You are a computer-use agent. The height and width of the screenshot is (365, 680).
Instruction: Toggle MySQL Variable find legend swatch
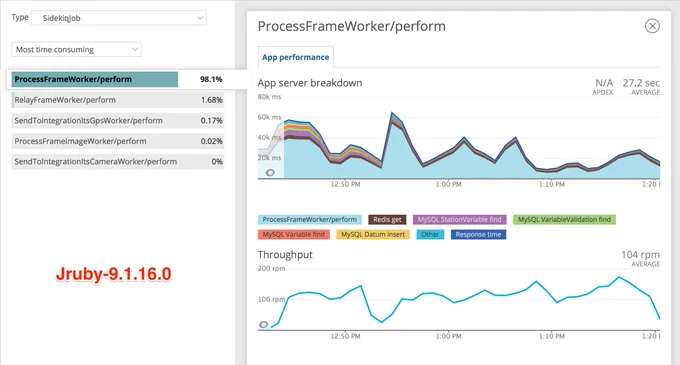pos(294,235)
